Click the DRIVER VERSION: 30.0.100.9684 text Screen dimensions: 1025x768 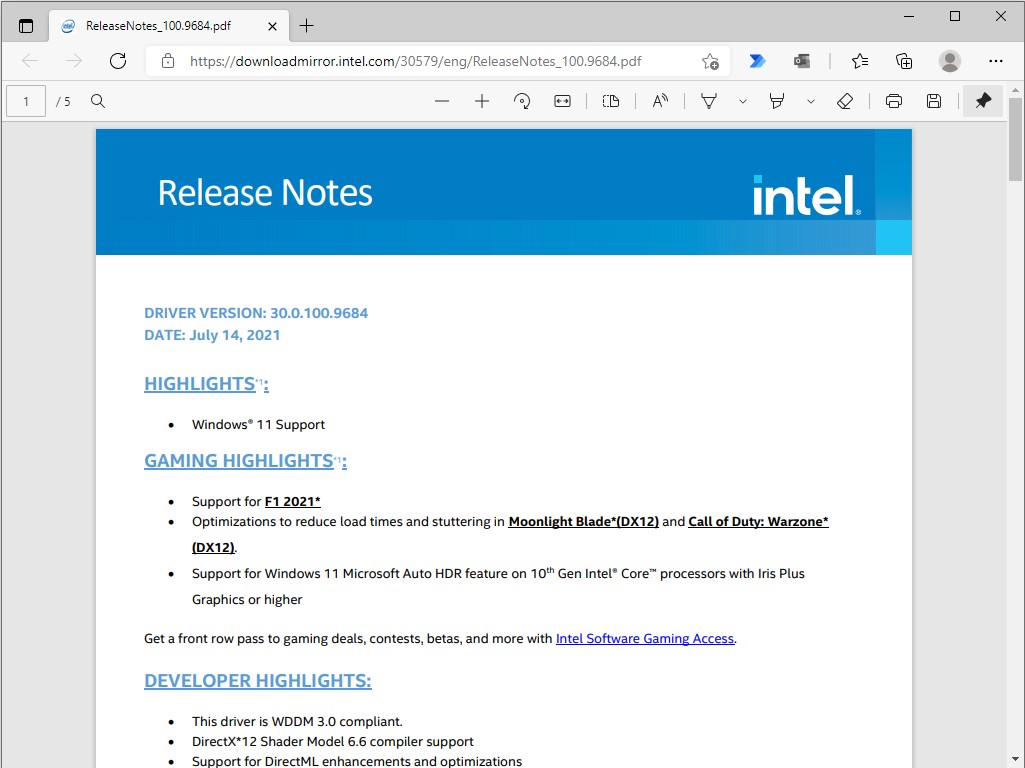(256, 313)
